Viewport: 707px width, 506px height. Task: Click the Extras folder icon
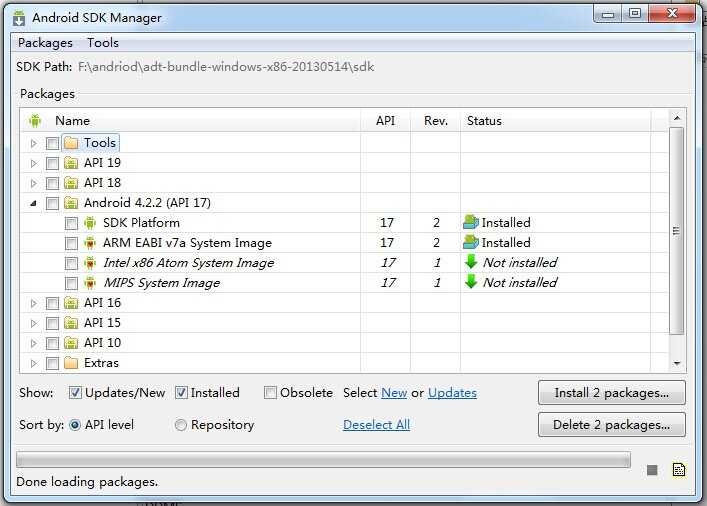pos(71,363)
